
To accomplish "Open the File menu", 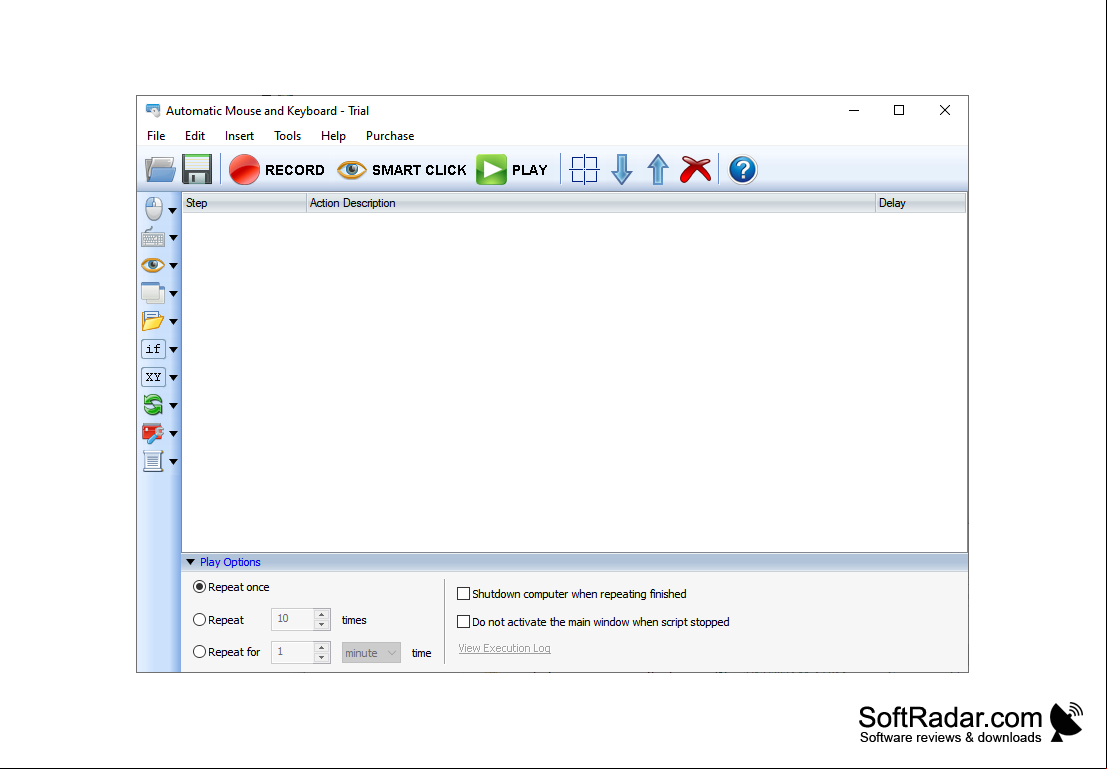I will pos(156,136).
